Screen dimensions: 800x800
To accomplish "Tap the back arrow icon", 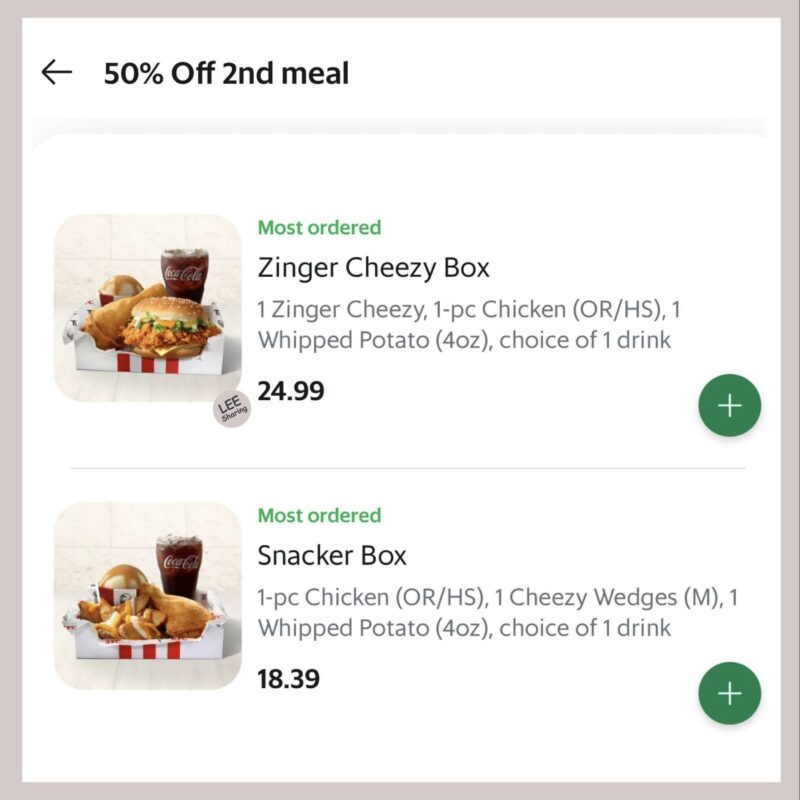I will 57,71.
